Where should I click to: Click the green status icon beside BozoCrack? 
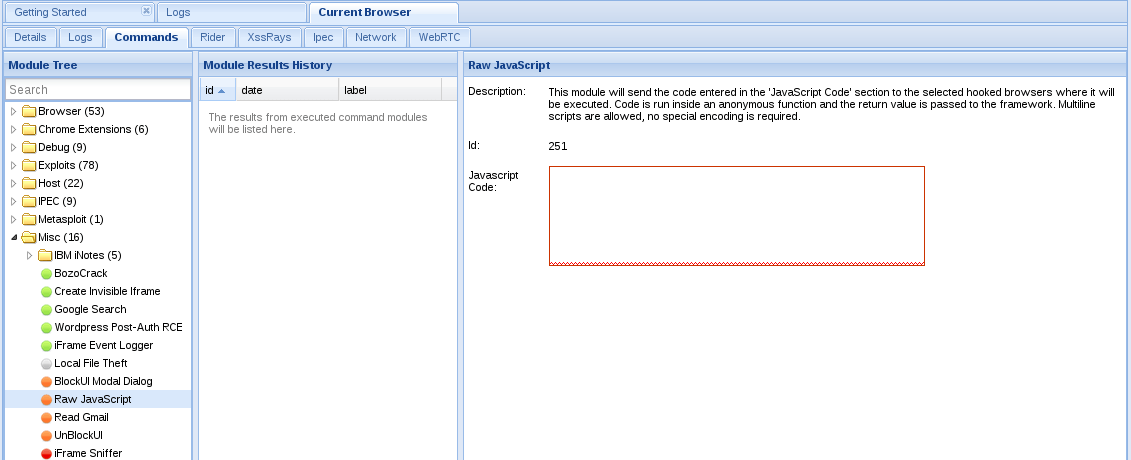46,274
